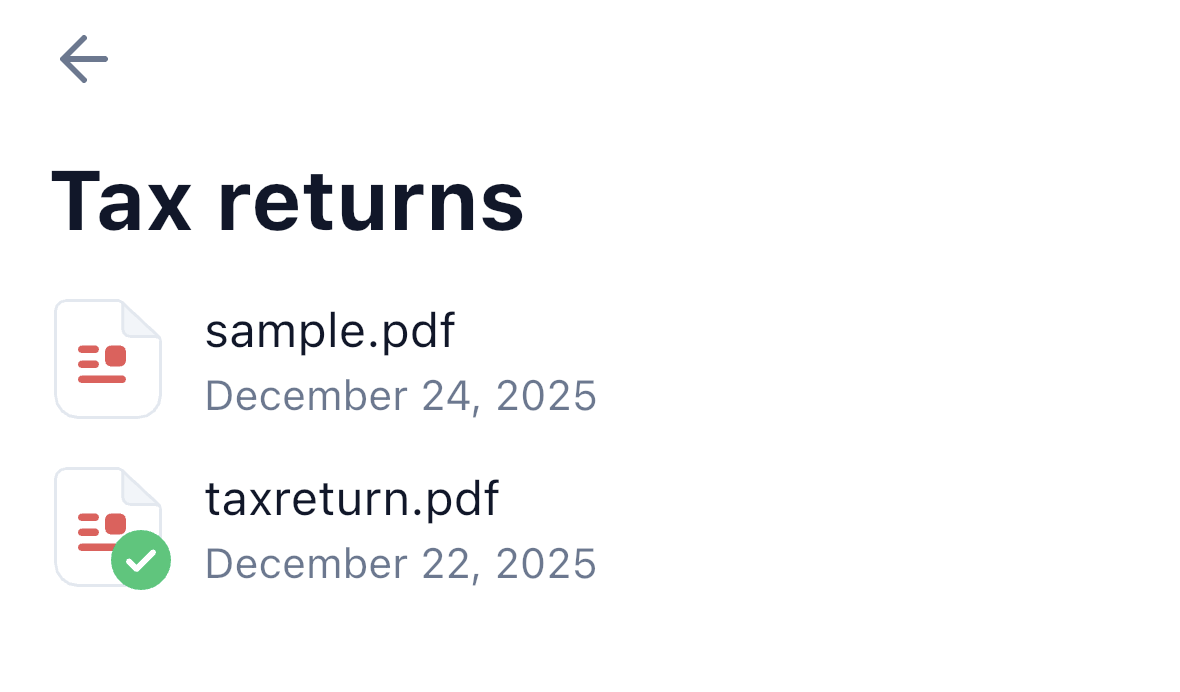Image resolution: width=1180 pixels, height=692 pixels.
Task: Click the word "returns" in the heading
Action: pos(370,203)
